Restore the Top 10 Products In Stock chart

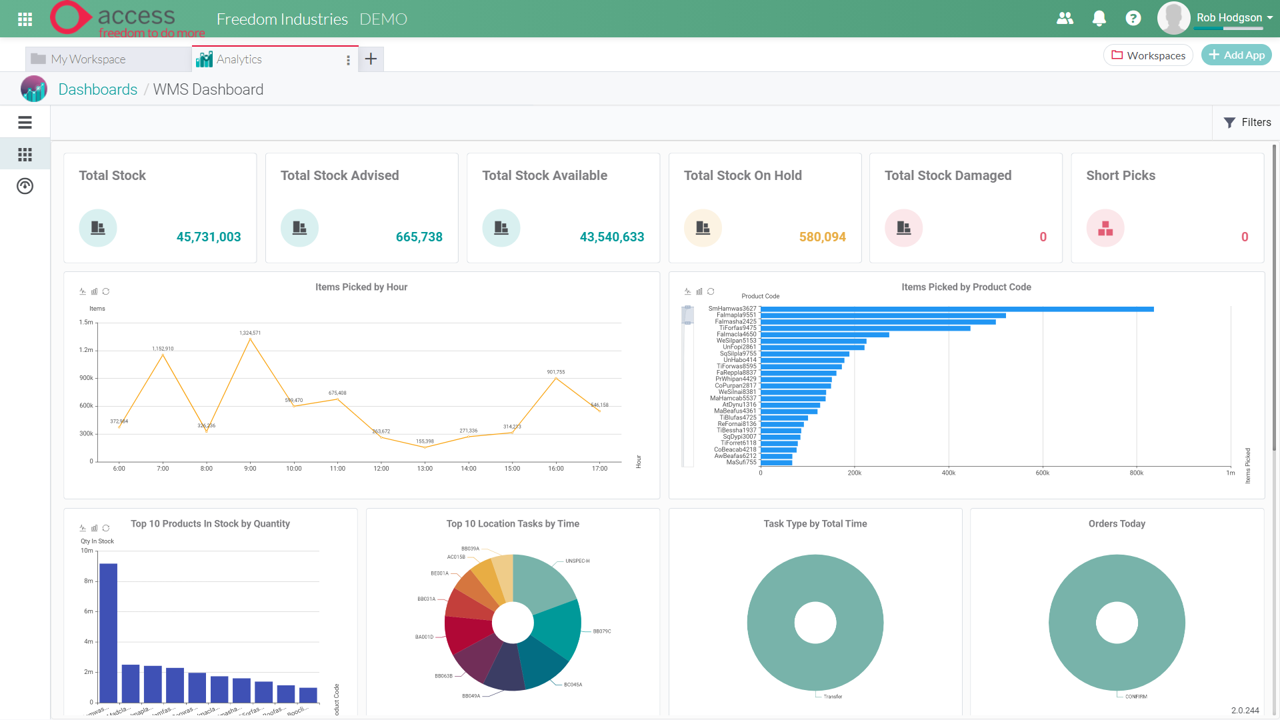(106, 528)
